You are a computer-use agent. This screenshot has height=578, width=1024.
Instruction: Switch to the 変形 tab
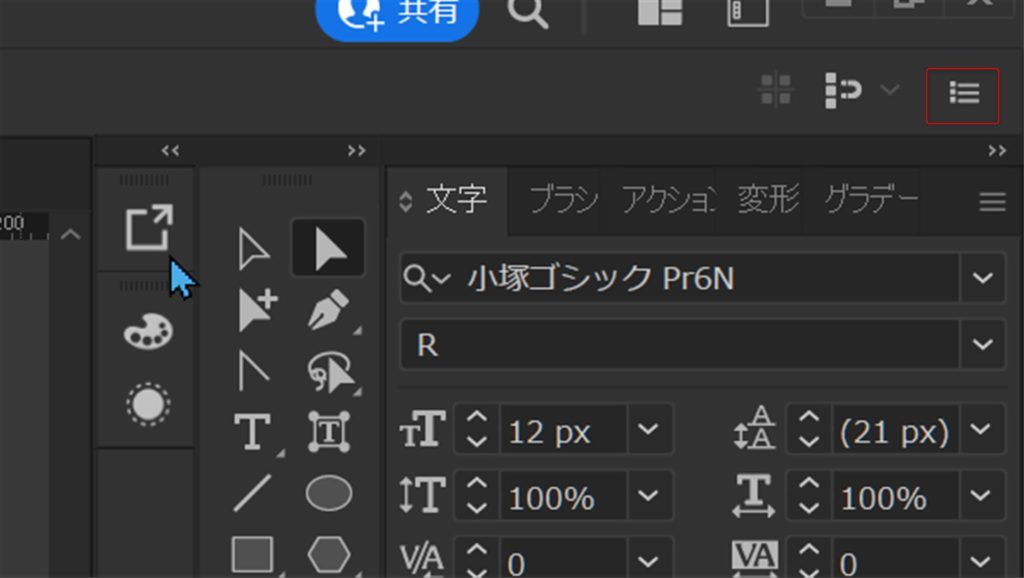click(x=768, y=201)
